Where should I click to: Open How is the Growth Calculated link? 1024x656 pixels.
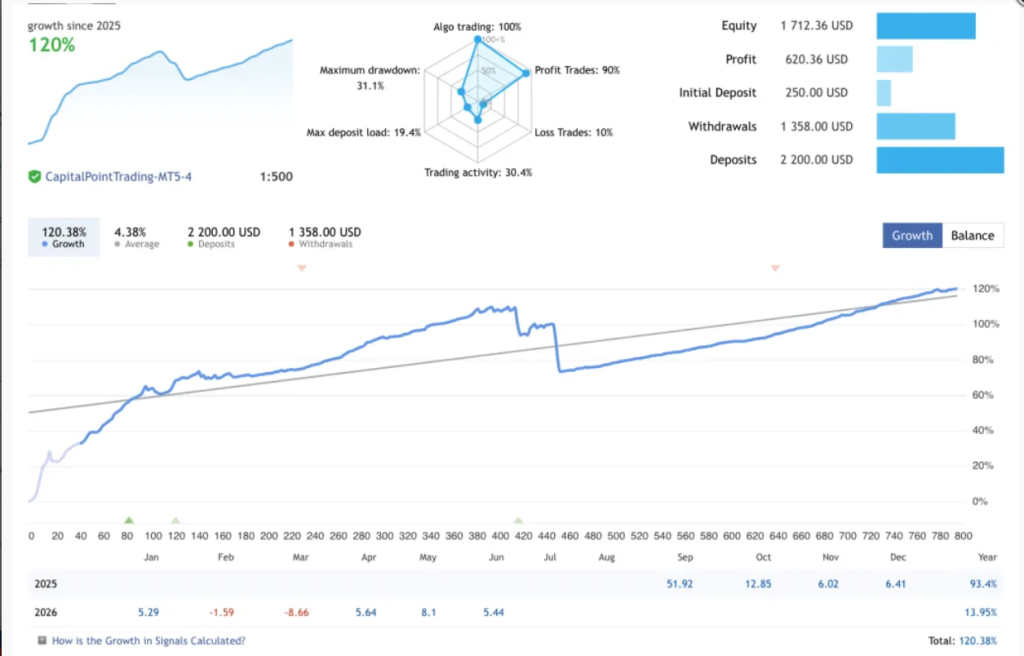tap(149, 640)
